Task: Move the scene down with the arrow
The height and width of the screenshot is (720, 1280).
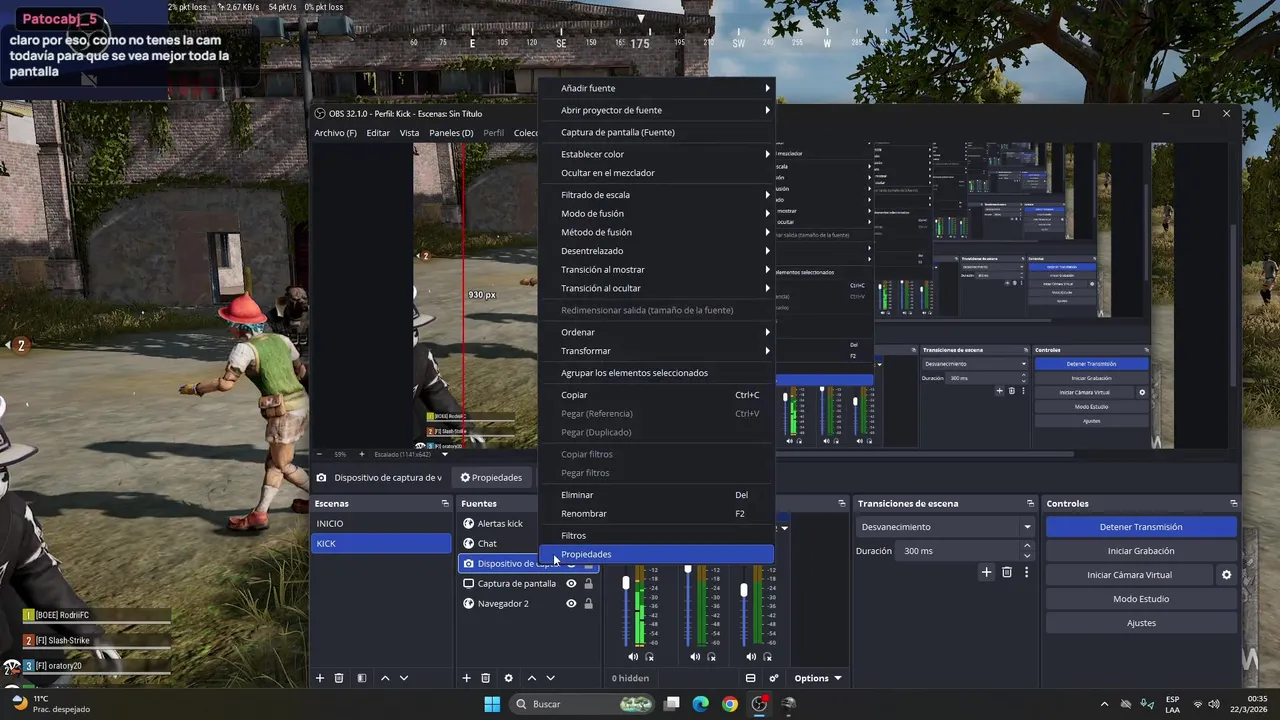Action: (404, 678)
